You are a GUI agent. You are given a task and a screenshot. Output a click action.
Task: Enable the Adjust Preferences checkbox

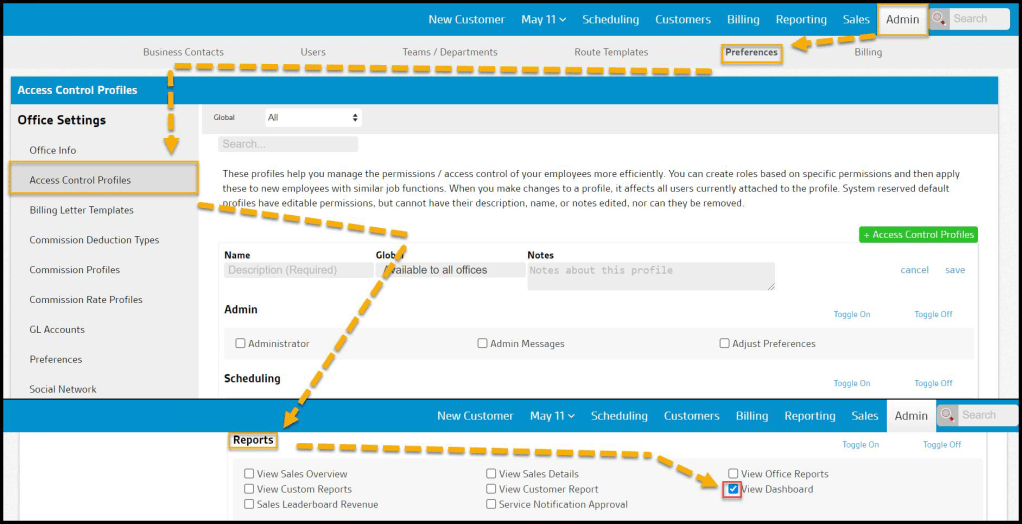click(x=724, y=344)
